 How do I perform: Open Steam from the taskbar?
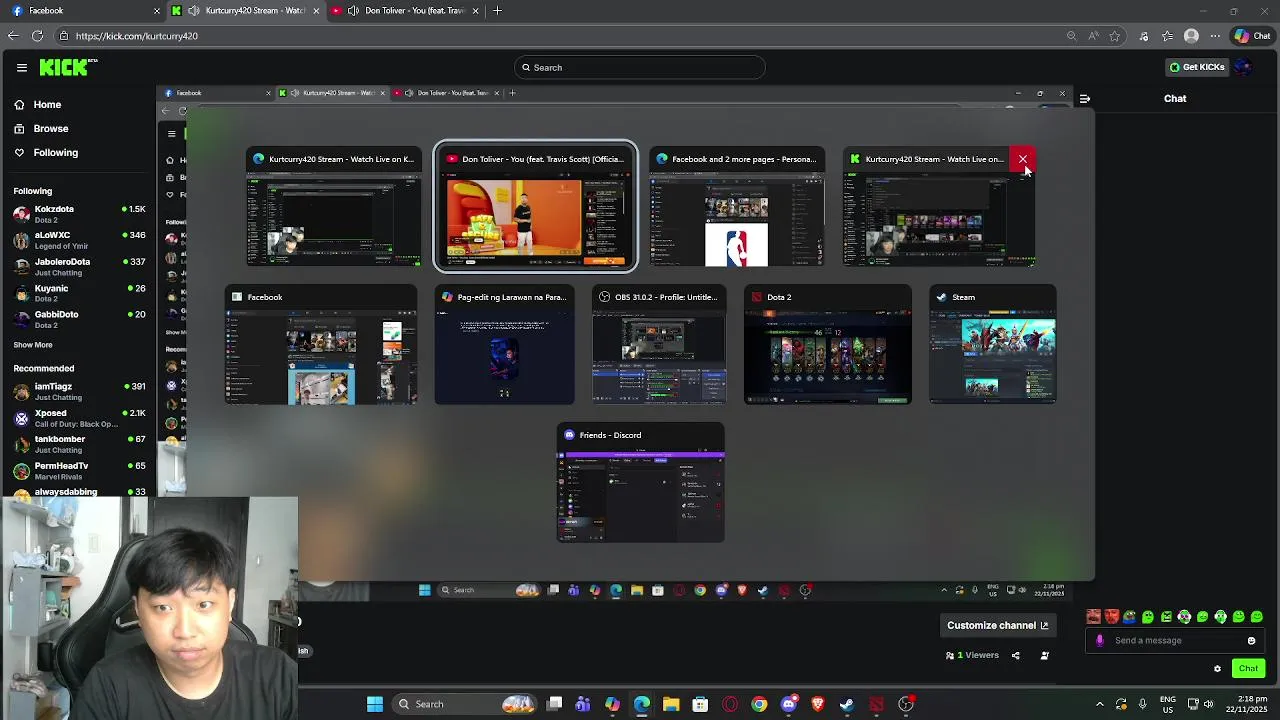[x=847, y=704]
